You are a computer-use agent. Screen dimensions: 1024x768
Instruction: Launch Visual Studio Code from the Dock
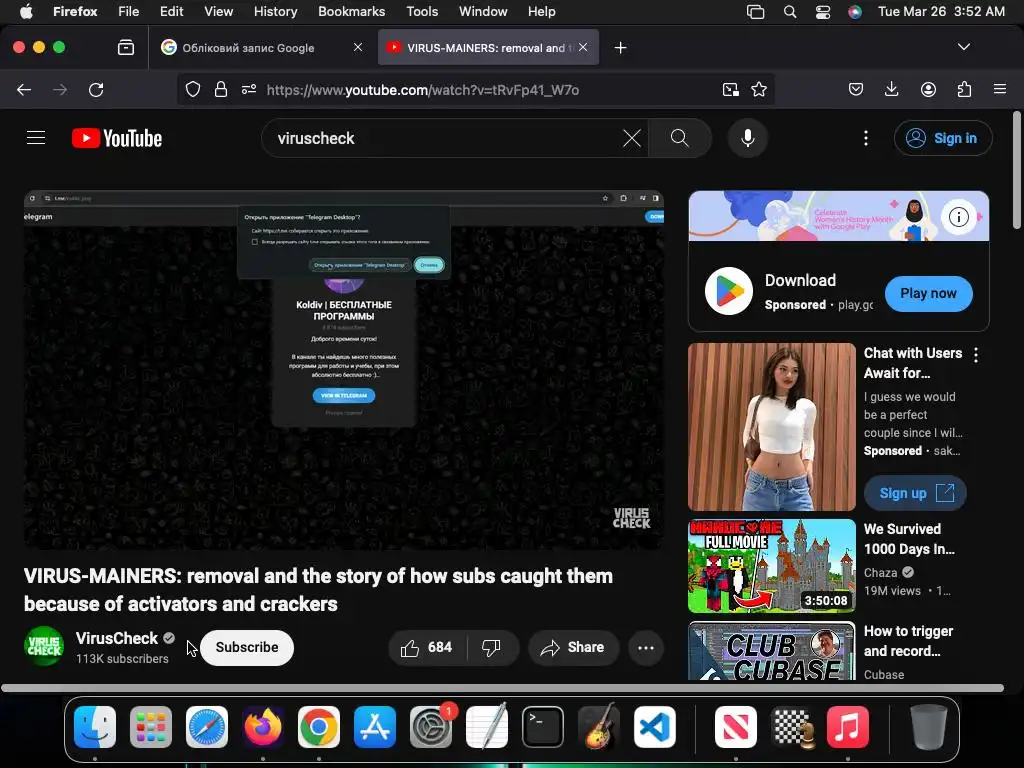coord(654,727)
